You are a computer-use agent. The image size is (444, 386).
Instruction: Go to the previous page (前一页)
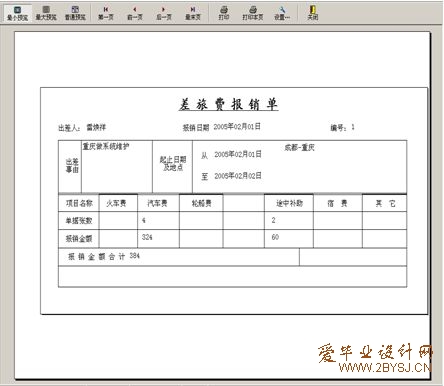click(x=135, y=13)
